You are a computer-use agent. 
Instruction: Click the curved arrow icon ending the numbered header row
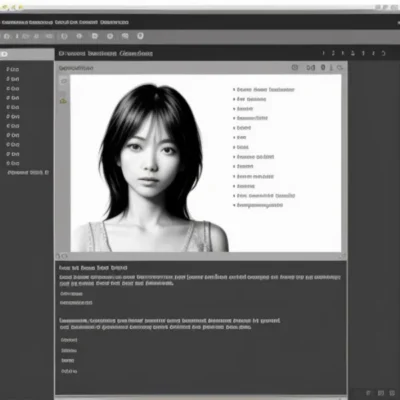tap(384, 53)
